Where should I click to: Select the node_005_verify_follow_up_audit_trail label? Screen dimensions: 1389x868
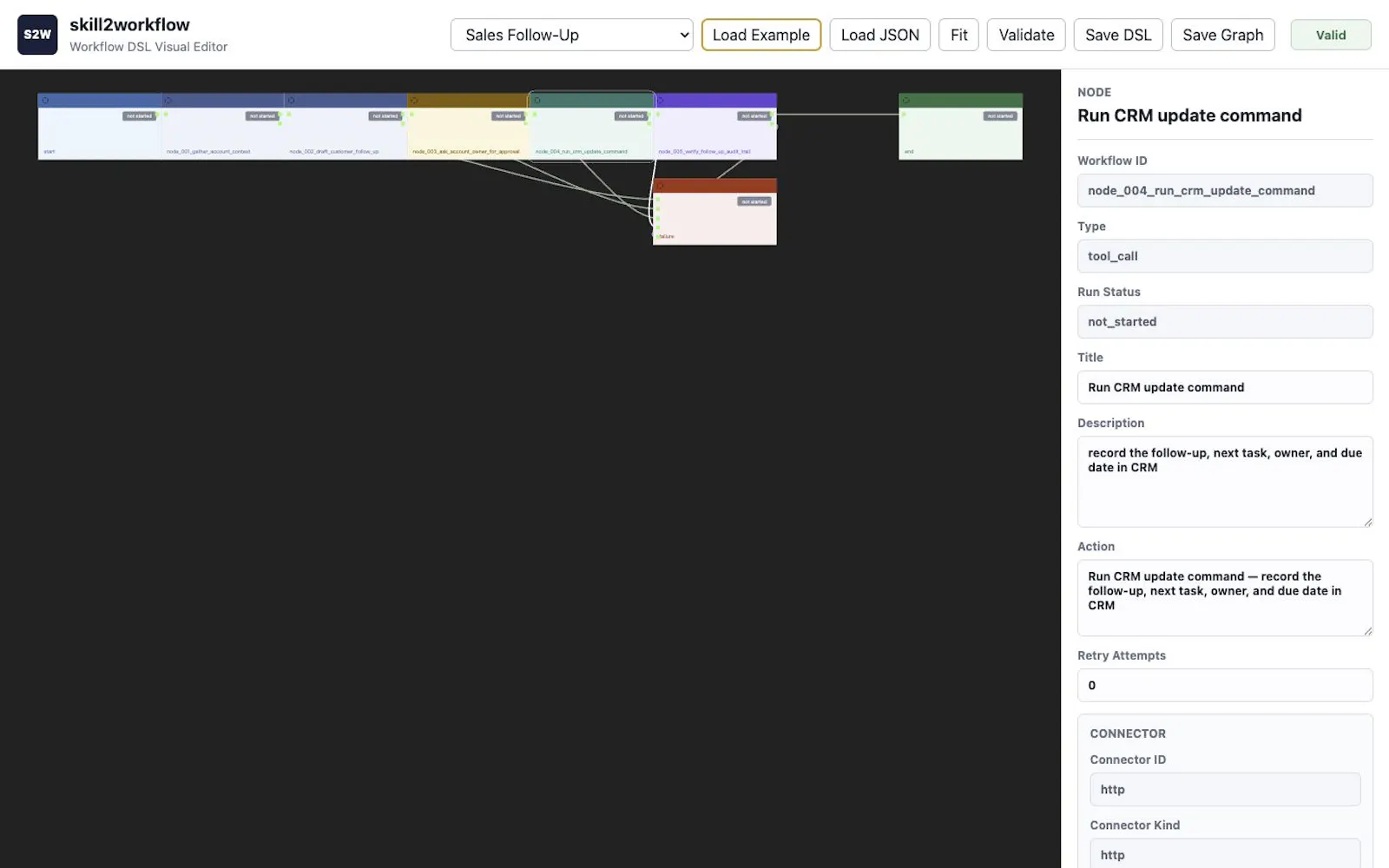coord(705,152)
